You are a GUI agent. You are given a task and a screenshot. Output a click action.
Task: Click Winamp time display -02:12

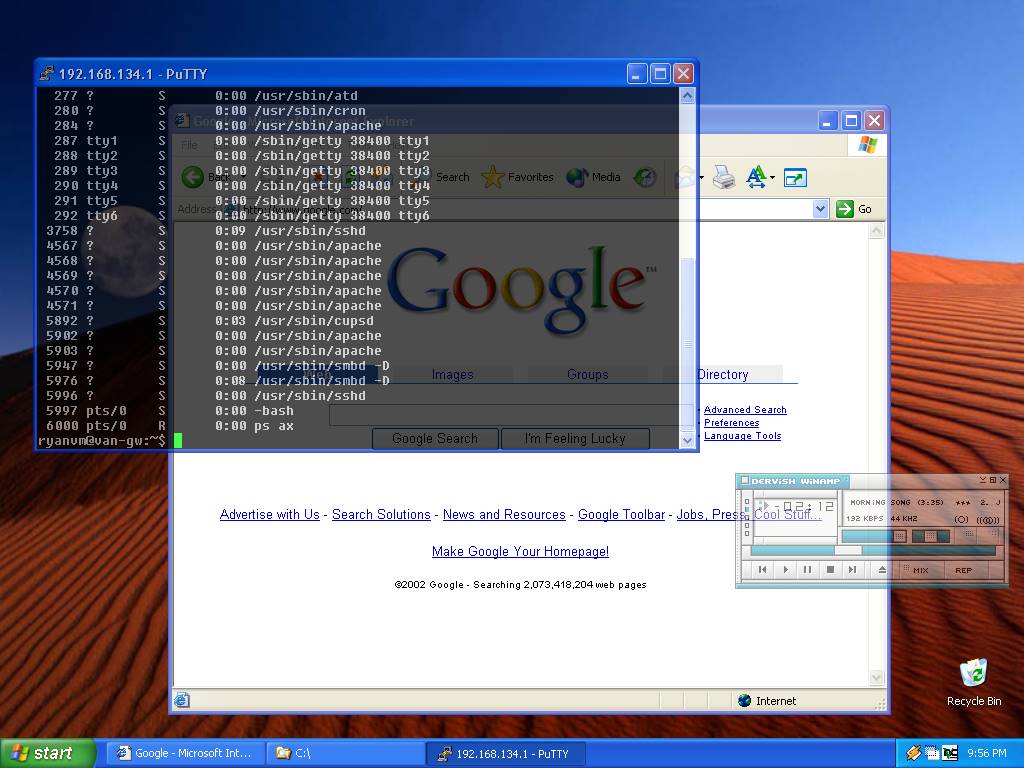tap(804, 506)
